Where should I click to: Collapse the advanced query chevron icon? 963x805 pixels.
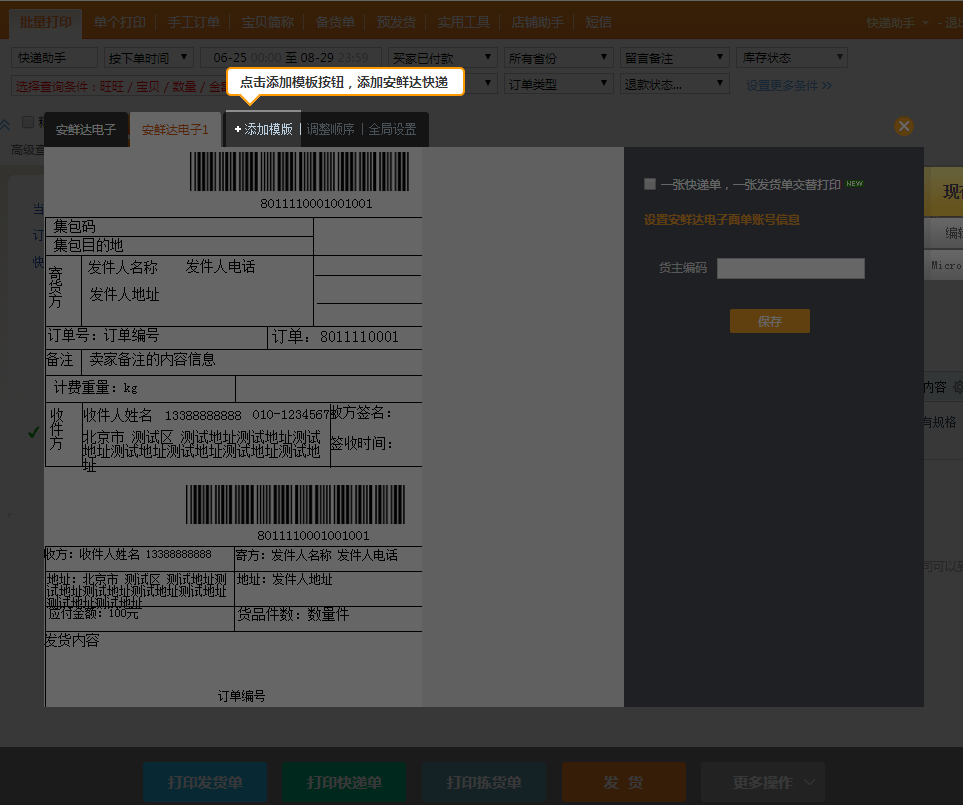point(5,125)
